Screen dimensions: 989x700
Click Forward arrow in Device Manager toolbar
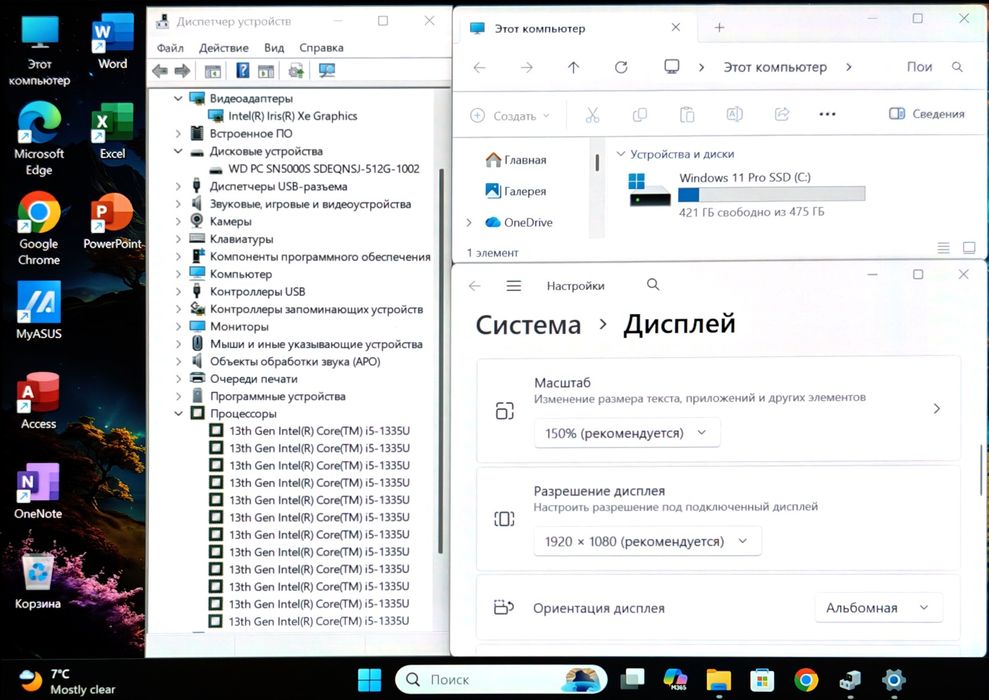click(182, 71)
